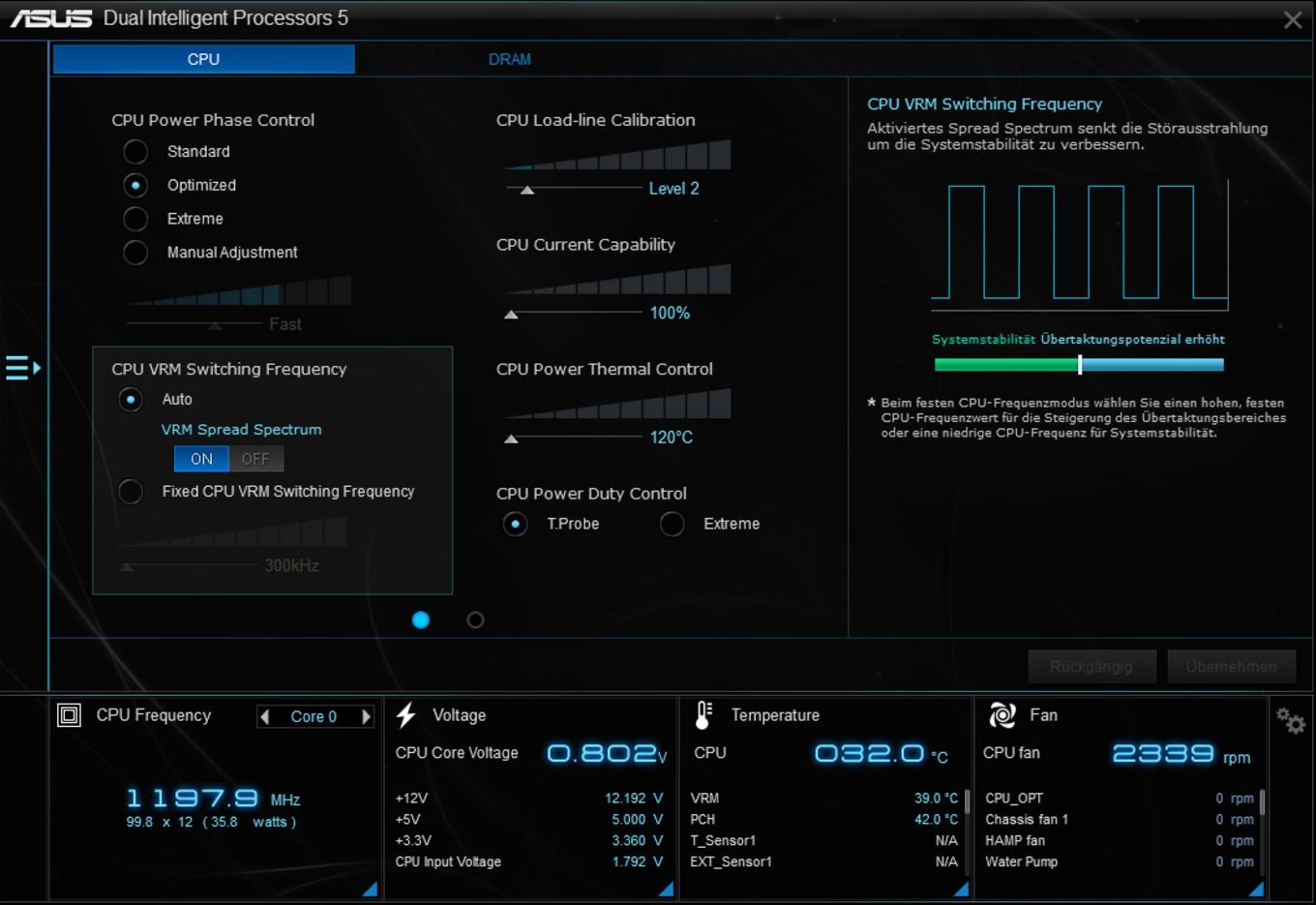Screen dimensions: 1316x905
Task: Open the left side menu expander
Action: click(22, 368)
